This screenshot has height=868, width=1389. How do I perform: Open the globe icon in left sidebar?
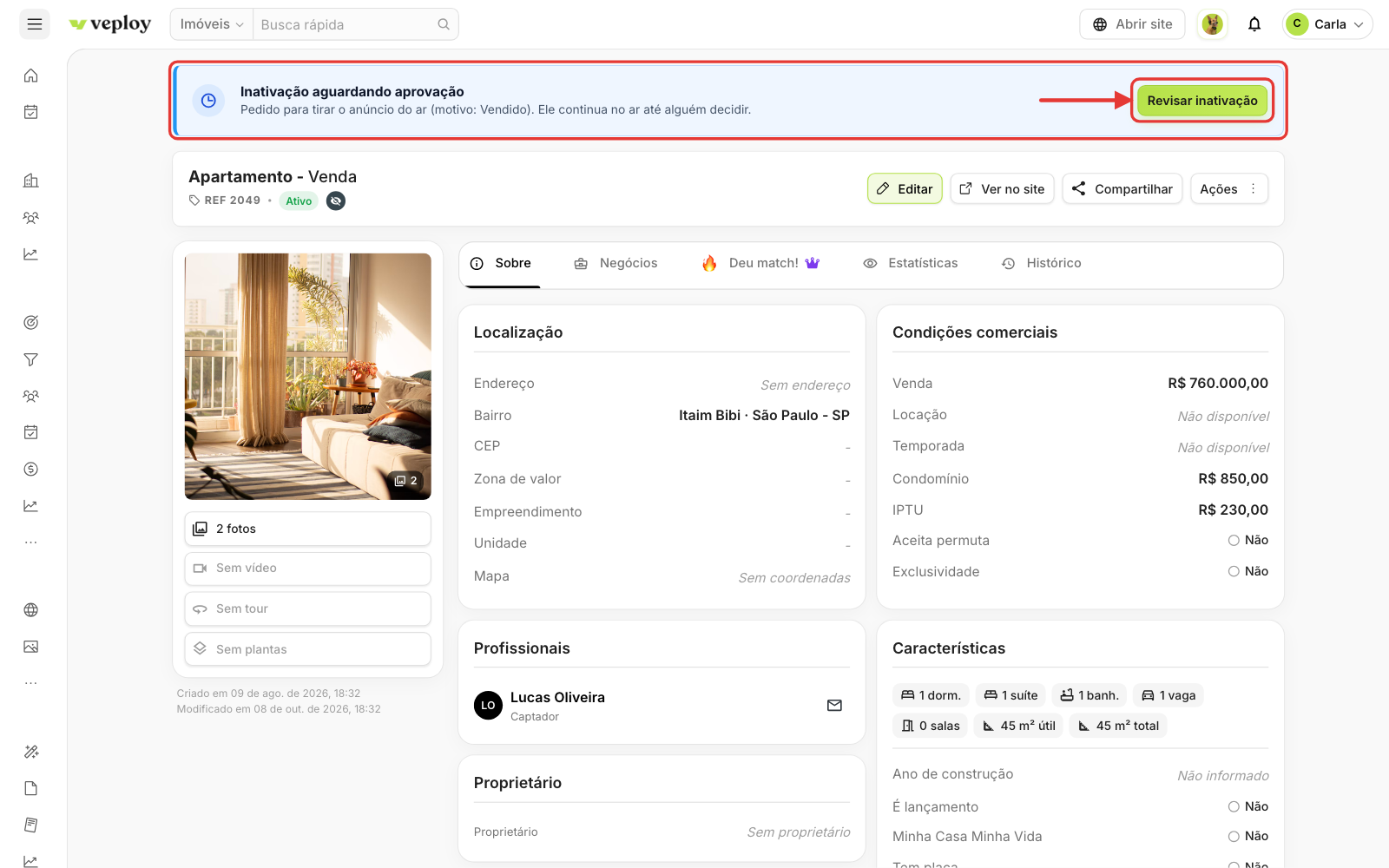click(31, 610)
